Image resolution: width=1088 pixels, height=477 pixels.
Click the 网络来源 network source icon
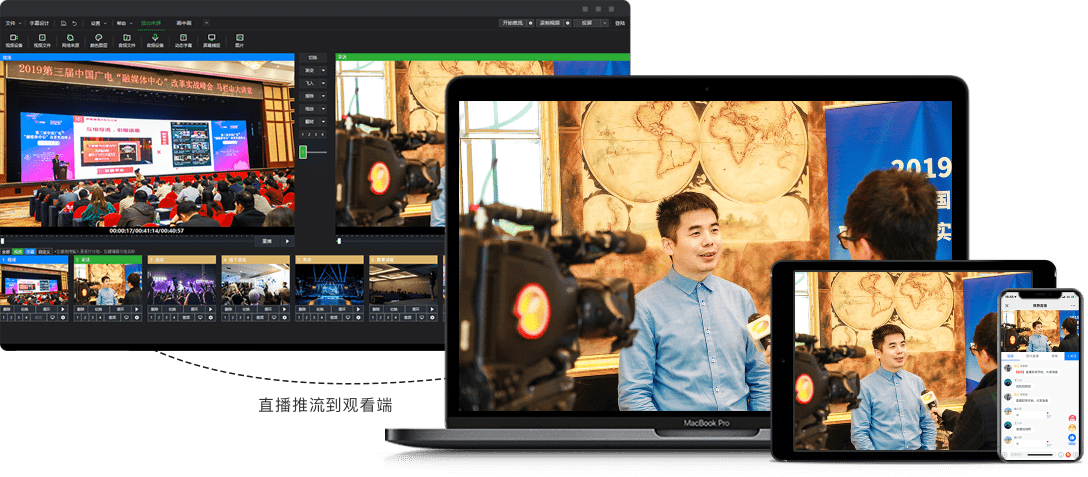click(69, 37)
